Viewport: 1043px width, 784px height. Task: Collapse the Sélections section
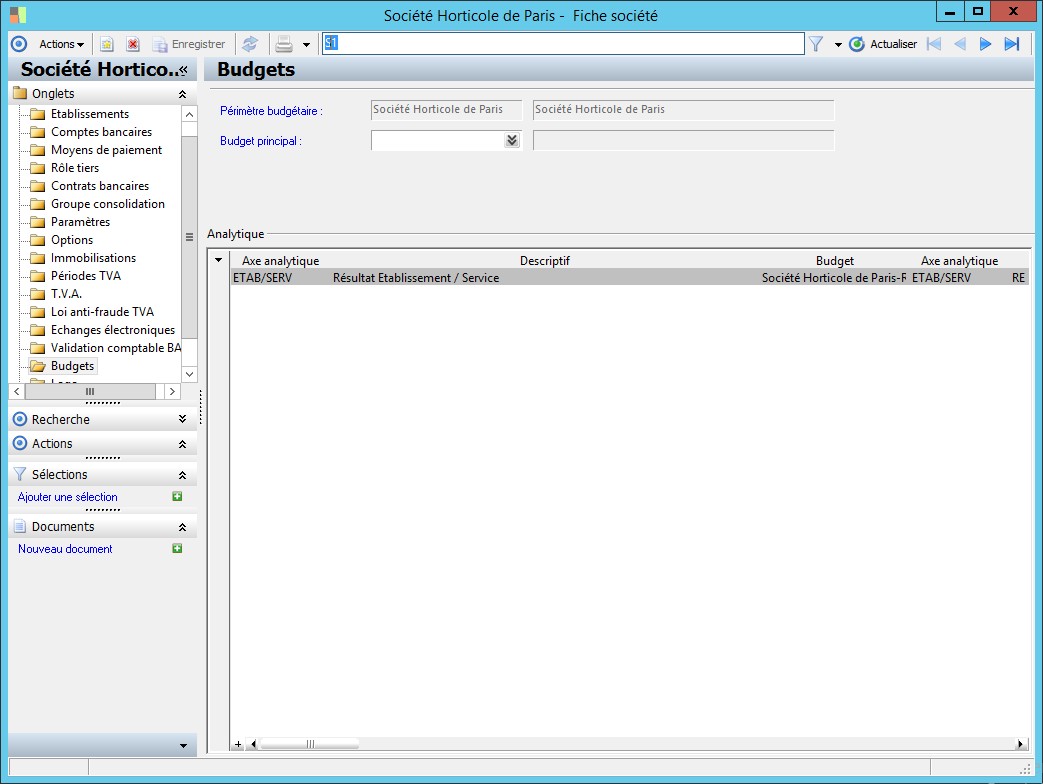click(182, 475)
